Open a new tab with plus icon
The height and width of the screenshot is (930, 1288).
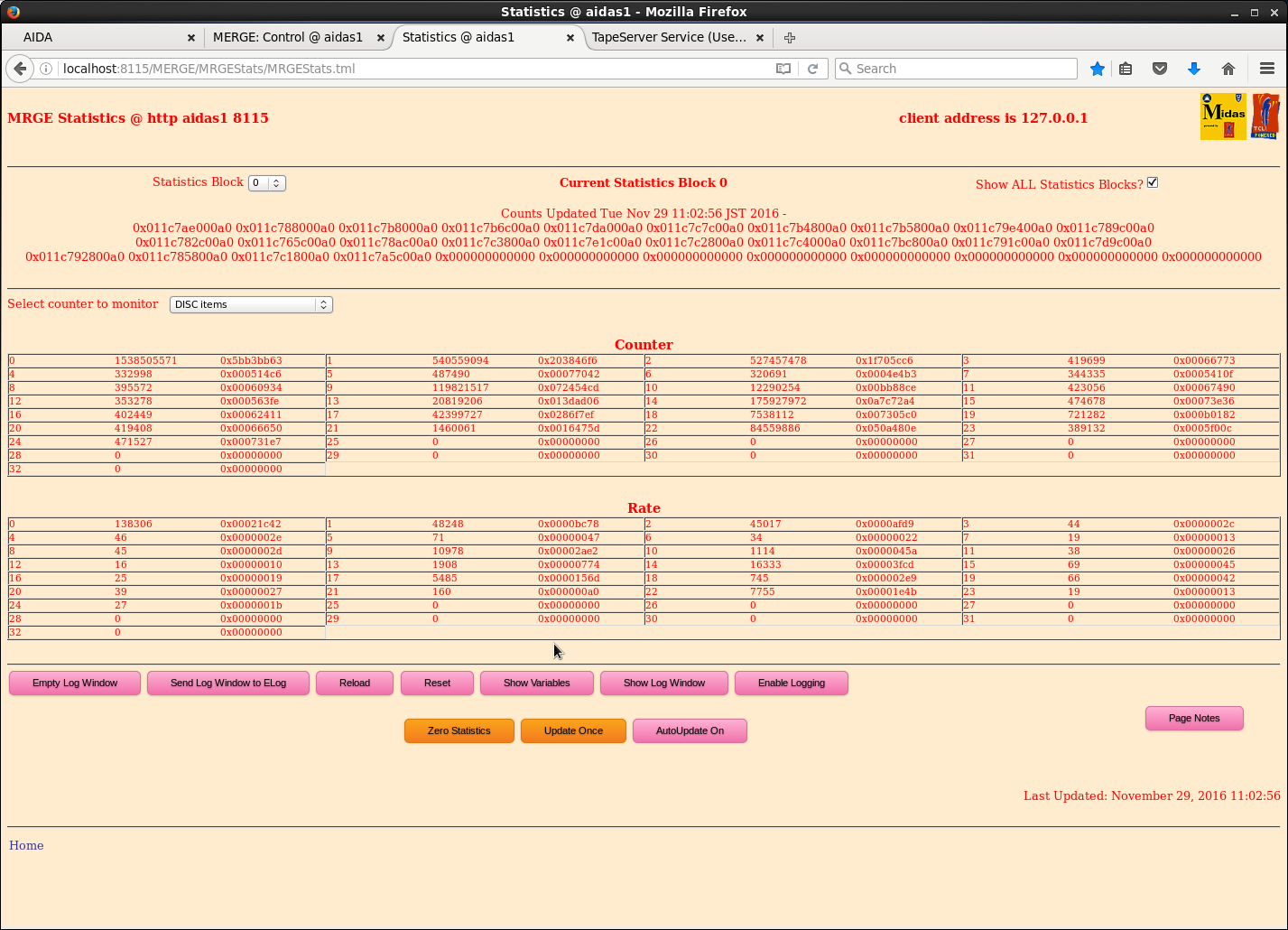[x=790, y=37]
